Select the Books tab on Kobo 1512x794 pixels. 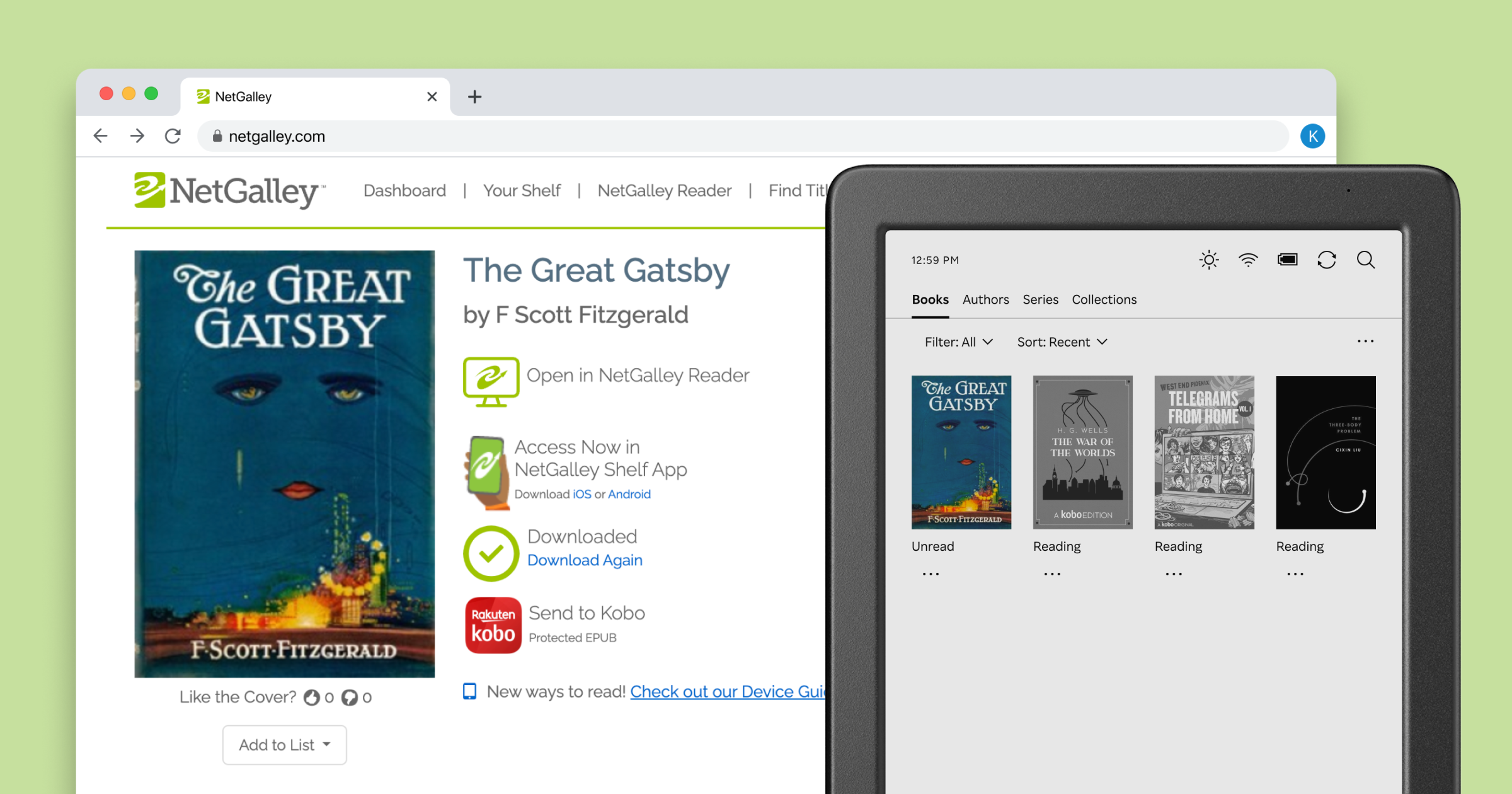coord(930,299)
